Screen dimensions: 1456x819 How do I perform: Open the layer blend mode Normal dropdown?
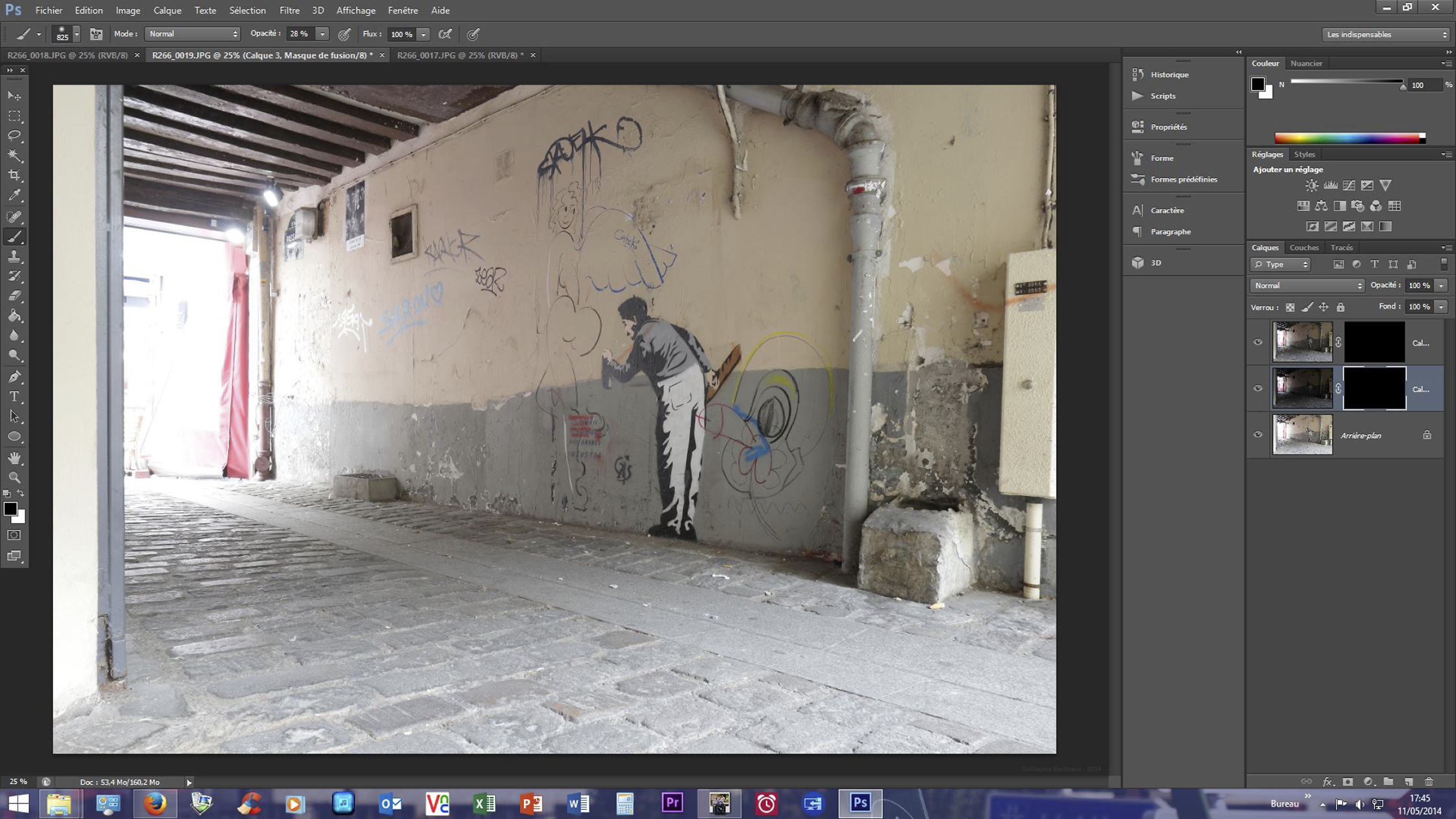coord(1307,285)
